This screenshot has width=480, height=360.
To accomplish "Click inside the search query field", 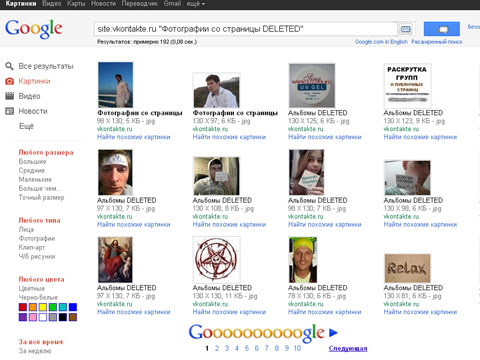I will pyautogui.click(x=245, y=29).
